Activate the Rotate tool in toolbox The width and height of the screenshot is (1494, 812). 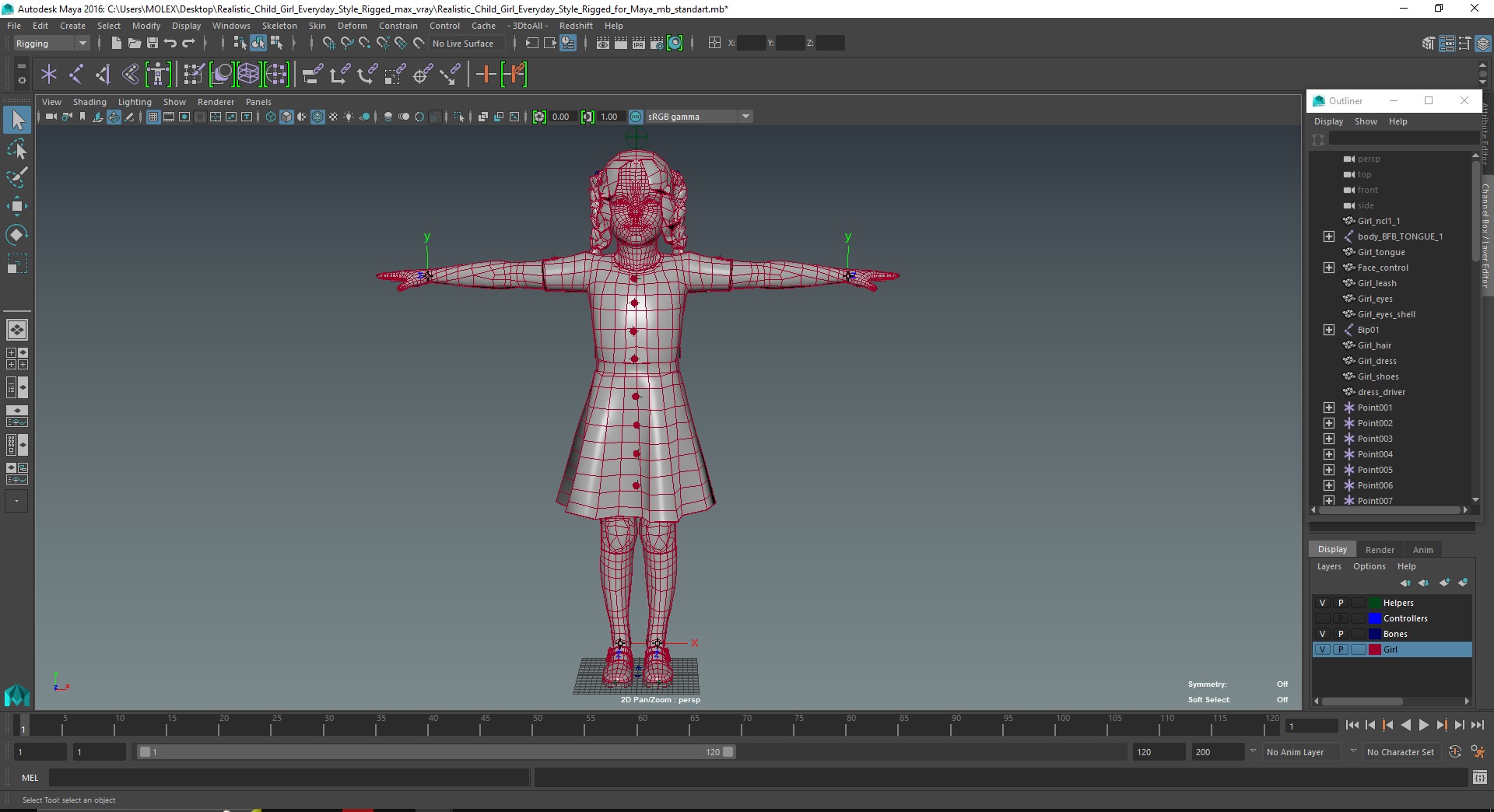coord(17,235)
